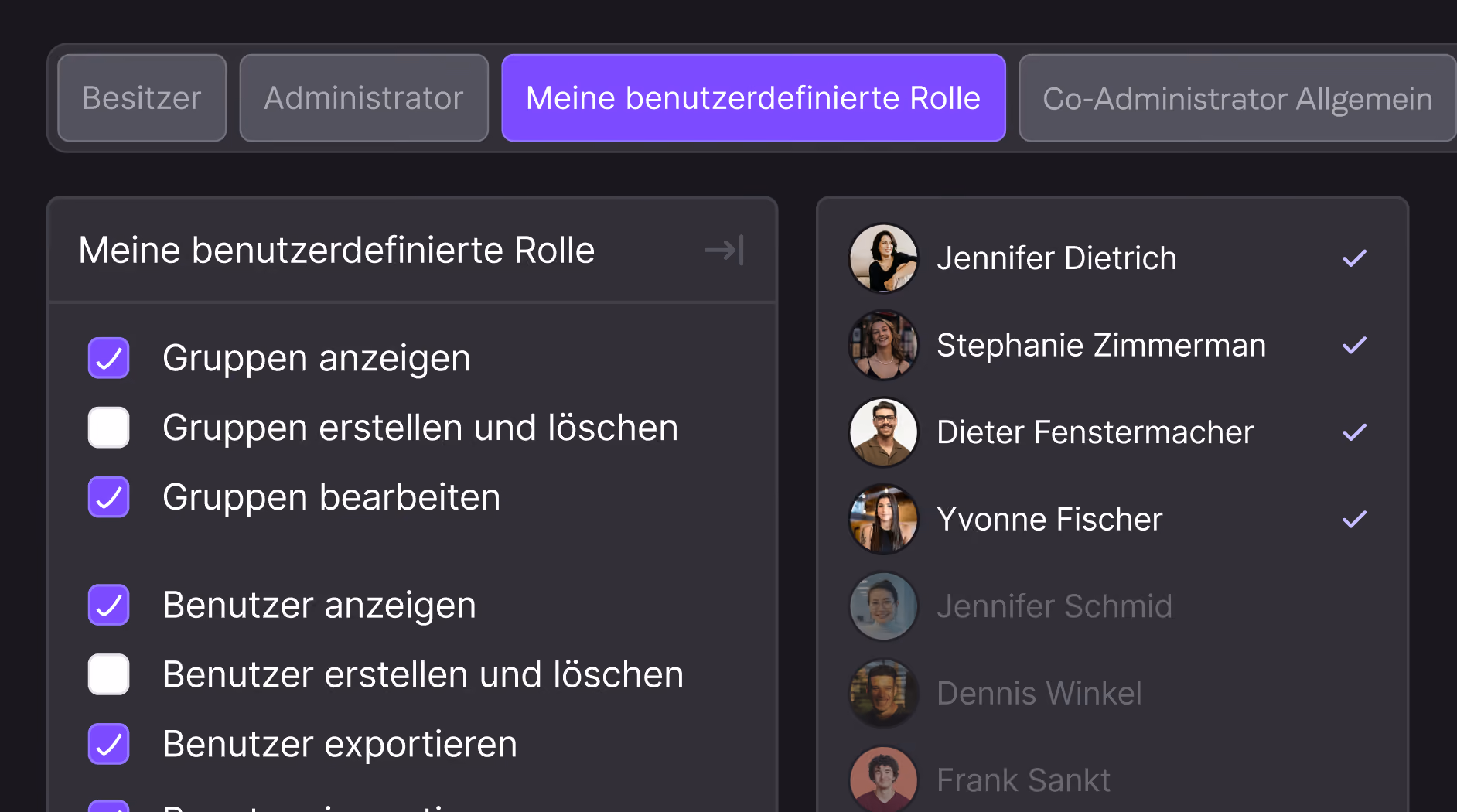Open Yvonne Fischer's avatar
Image resolution: width=1457 pixels, height=812 pixels.
pyautogui.click(x=883, y=519)
